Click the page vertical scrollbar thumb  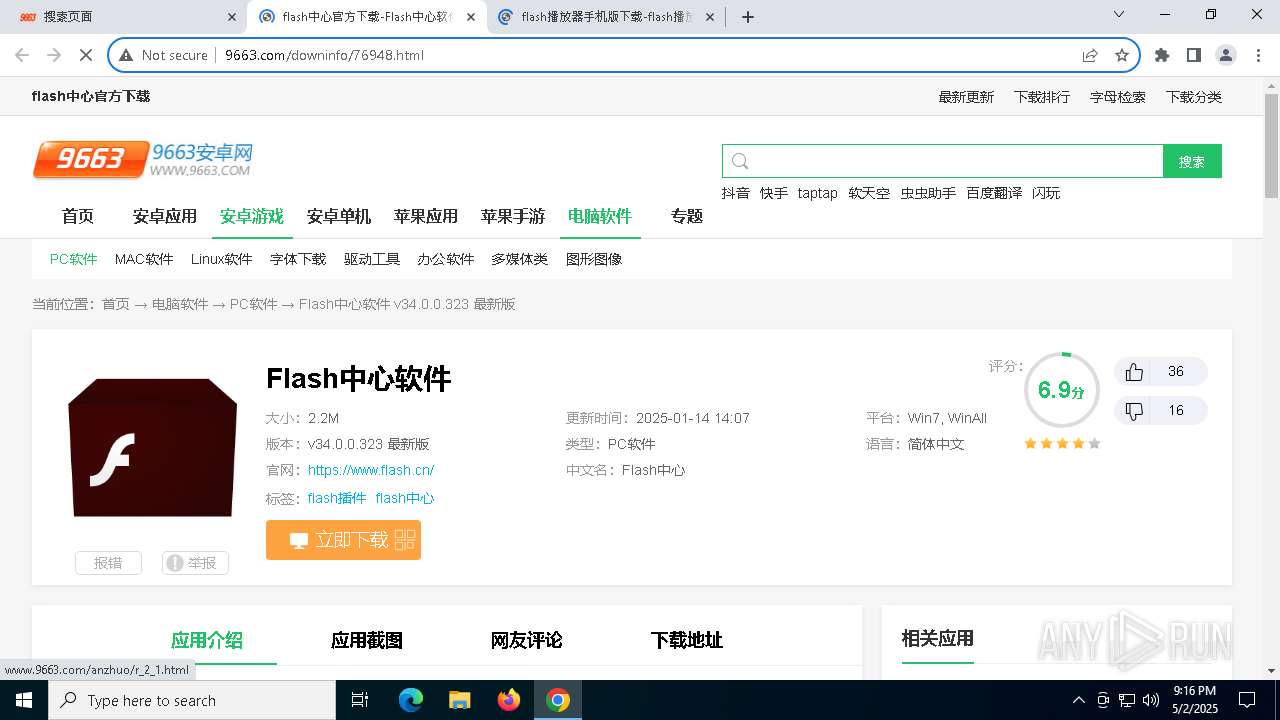[x=1271, y=146]
